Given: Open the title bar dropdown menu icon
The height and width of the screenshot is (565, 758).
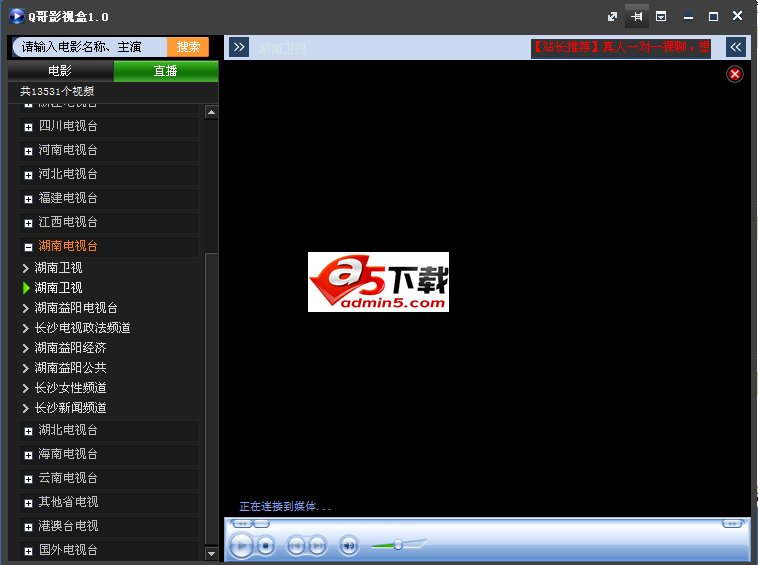Looking at the screenshot, I should coord(661,17).
